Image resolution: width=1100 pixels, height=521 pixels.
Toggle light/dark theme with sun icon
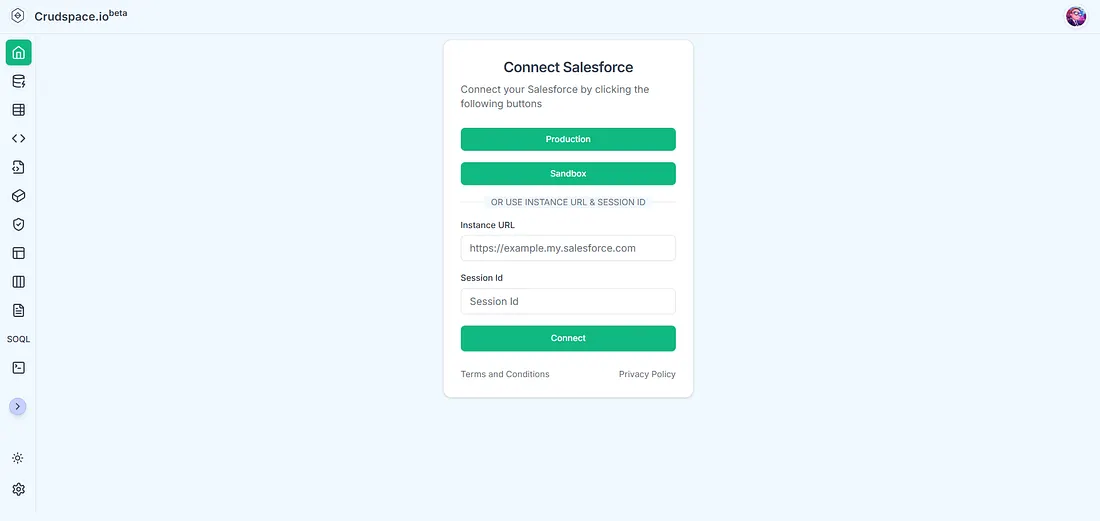point(18,458)
